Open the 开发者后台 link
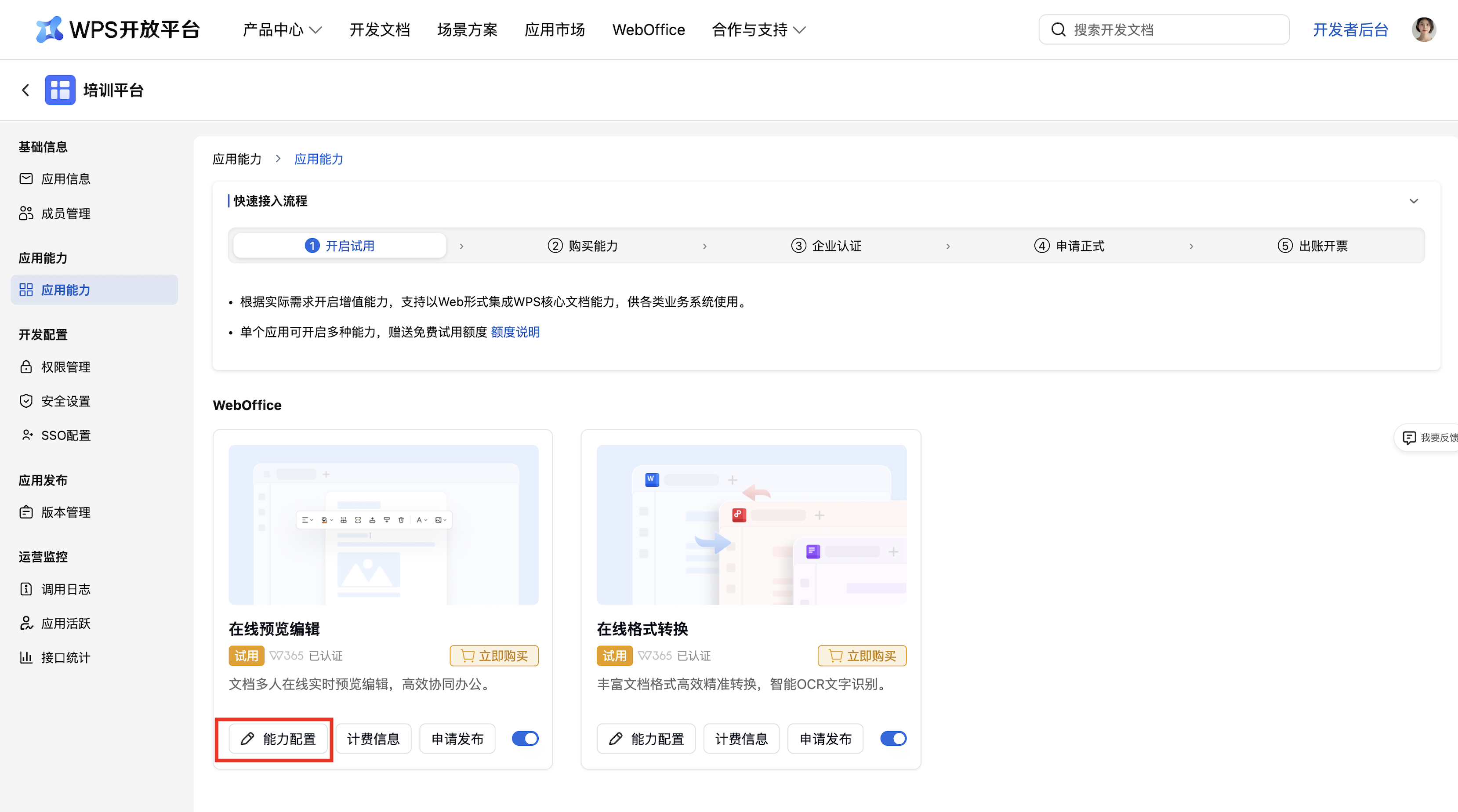 (x=1350, y=29)
